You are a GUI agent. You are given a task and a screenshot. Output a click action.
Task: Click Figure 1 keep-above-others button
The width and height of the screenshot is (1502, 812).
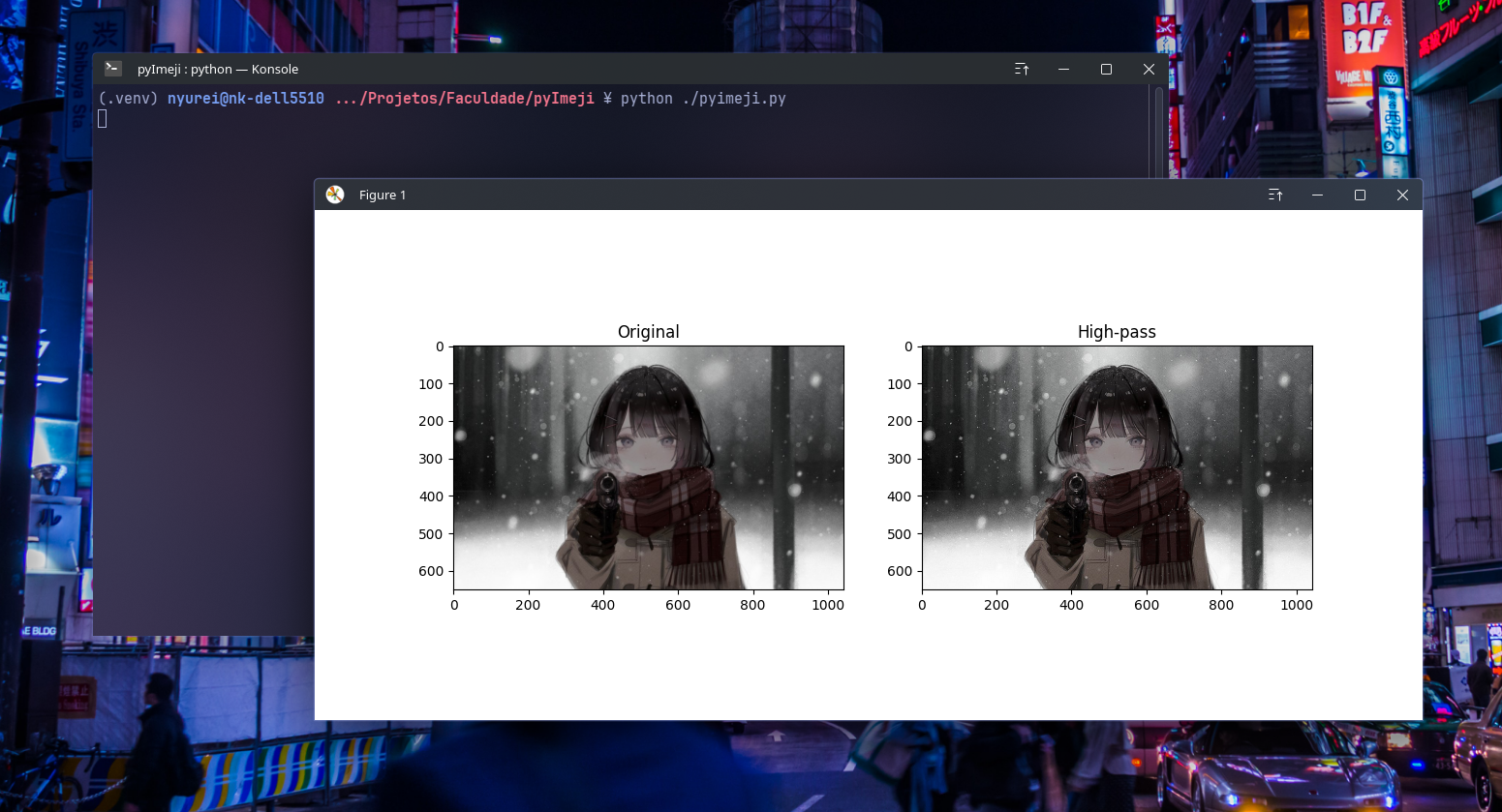point(1275,195)
